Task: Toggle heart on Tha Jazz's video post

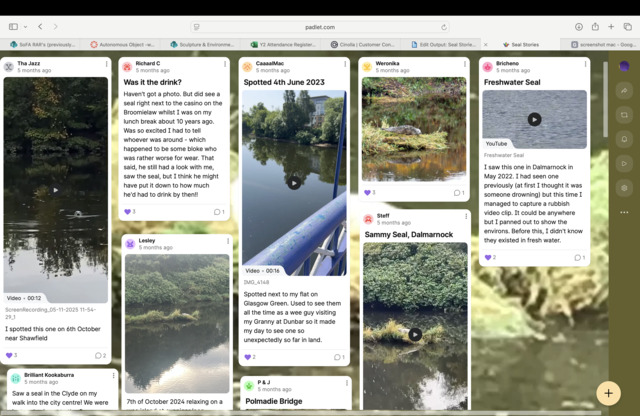Action: click(10, 355)
